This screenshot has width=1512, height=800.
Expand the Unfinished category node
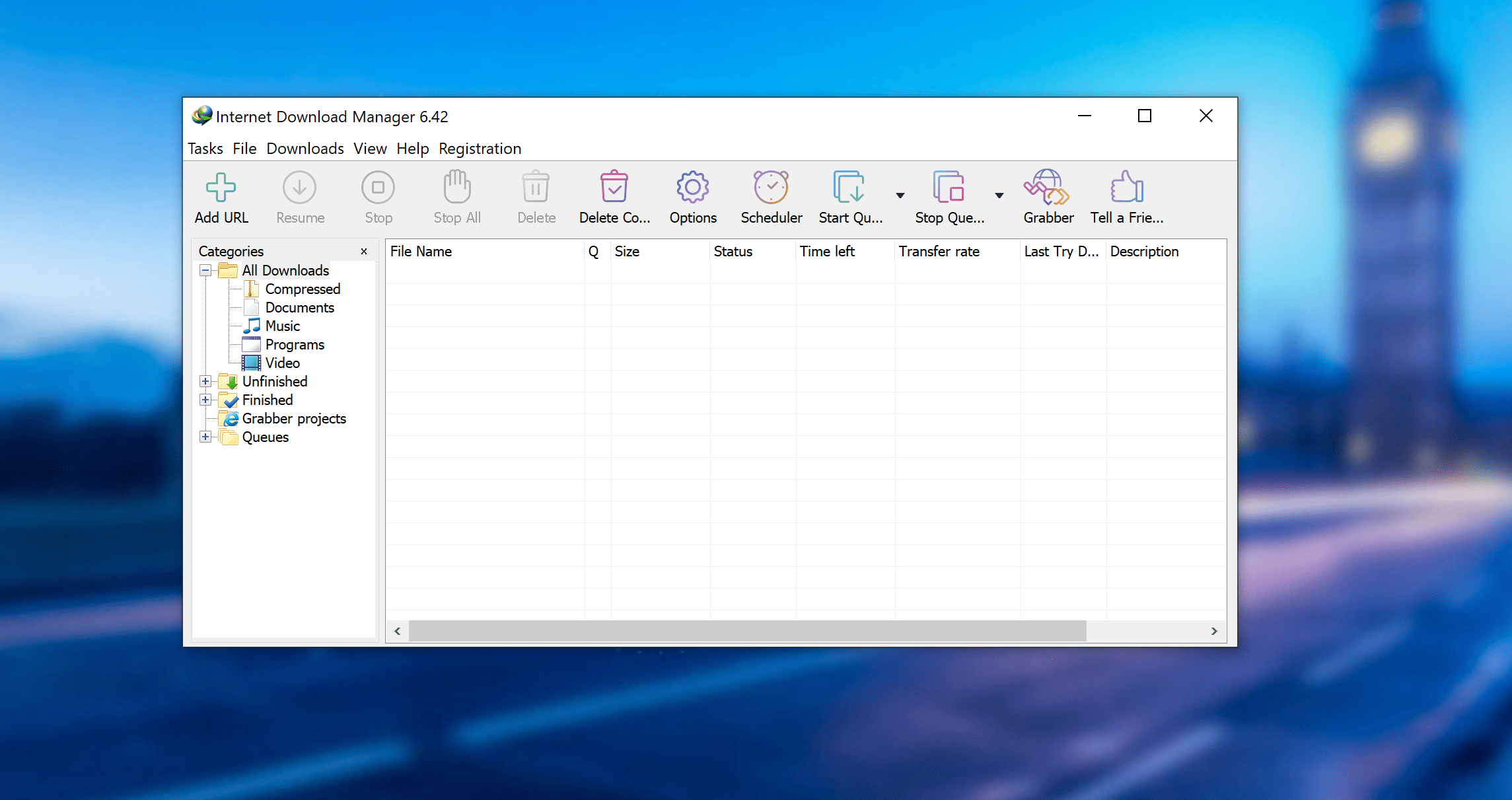pyautogui.click(x=205, y=381)
